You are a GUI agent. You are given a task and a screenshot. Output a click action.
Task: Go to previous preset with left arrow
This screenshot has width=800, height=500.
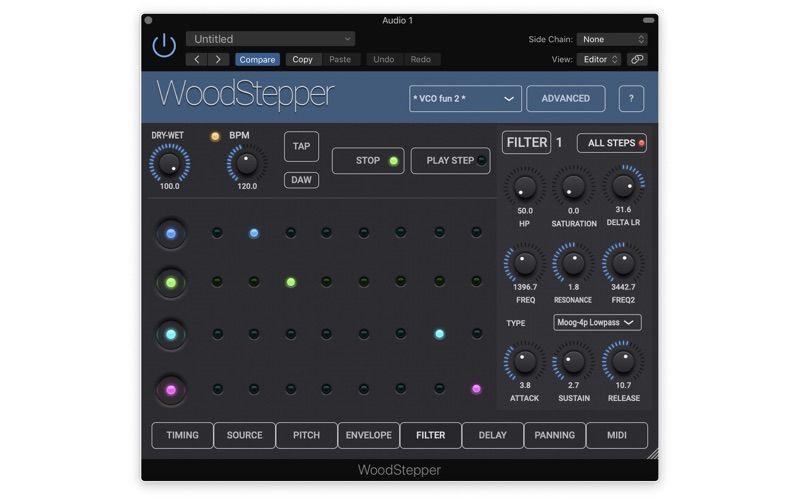(196, 59)
